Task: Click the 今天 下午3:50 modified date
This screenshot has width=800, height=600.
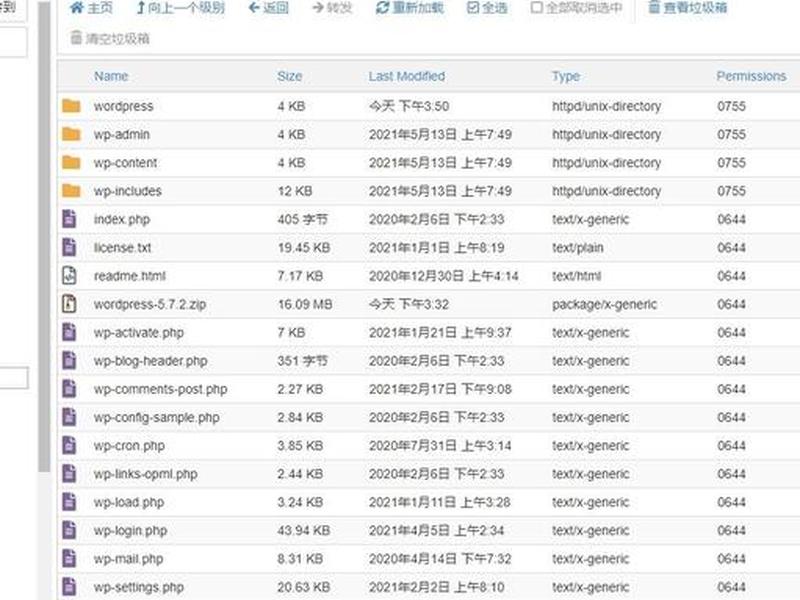Action: pyautogui.click(x=409, y=106)
